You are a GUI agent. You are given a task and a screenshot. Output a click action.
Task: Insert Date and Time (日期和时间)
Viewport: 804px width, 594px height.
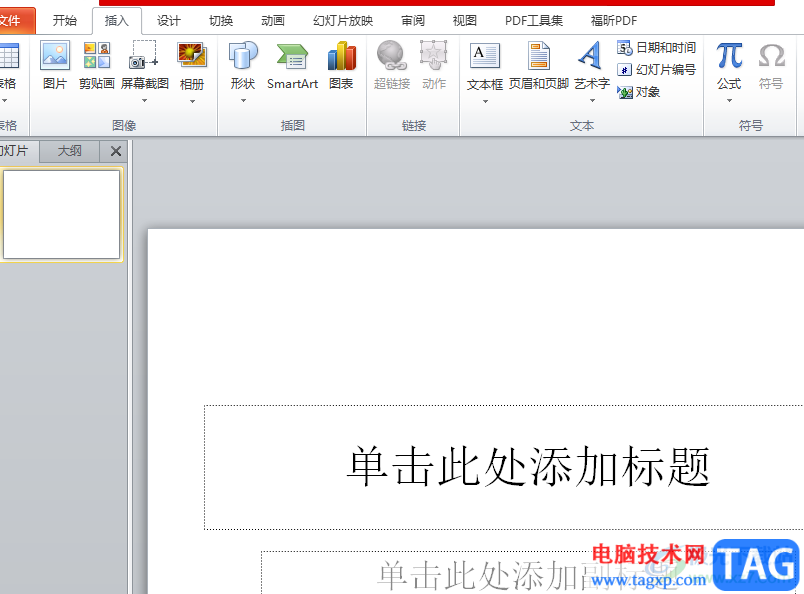[656, 48]
